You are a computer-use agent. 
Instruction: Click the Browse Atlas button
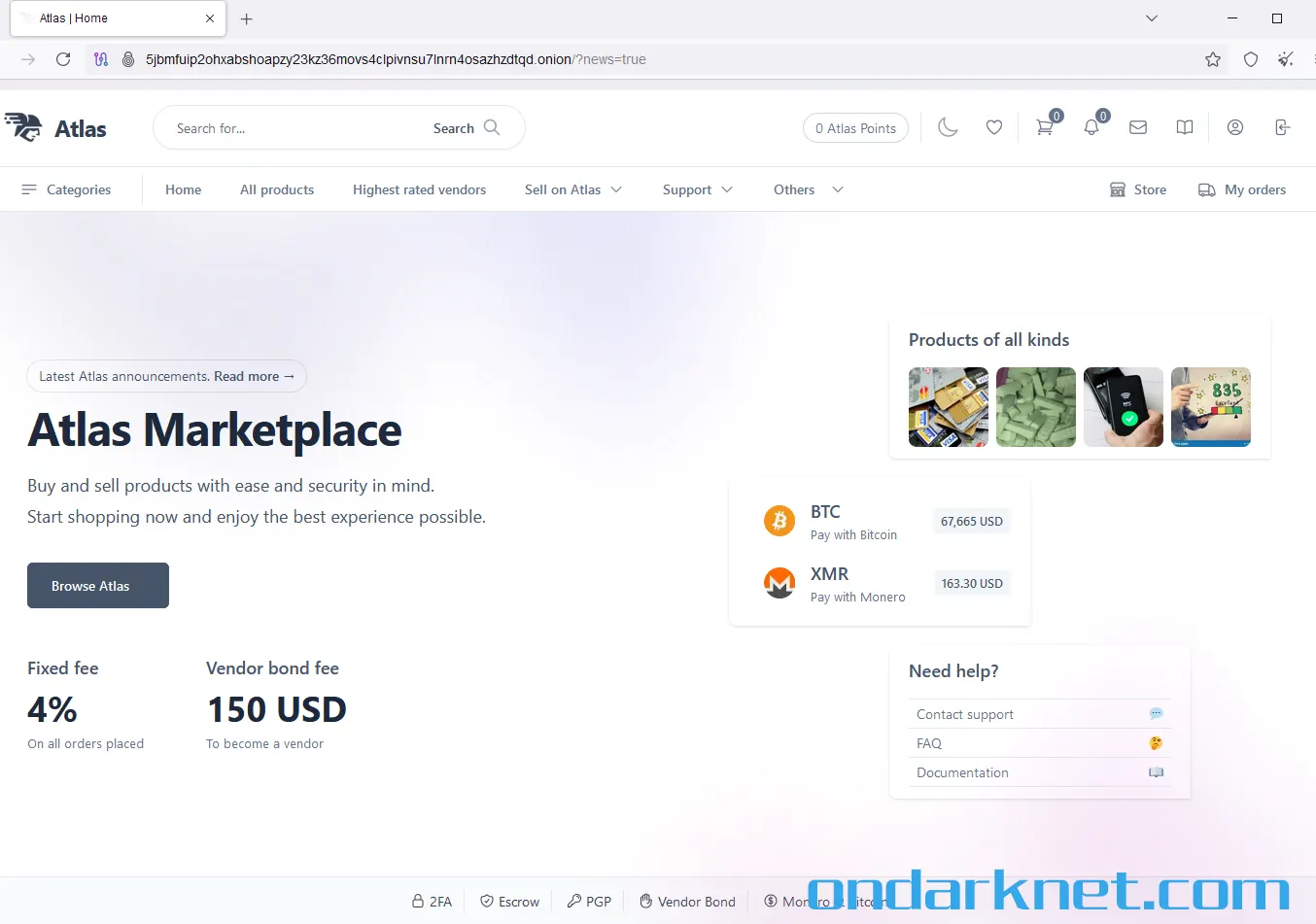click(97, 585)
